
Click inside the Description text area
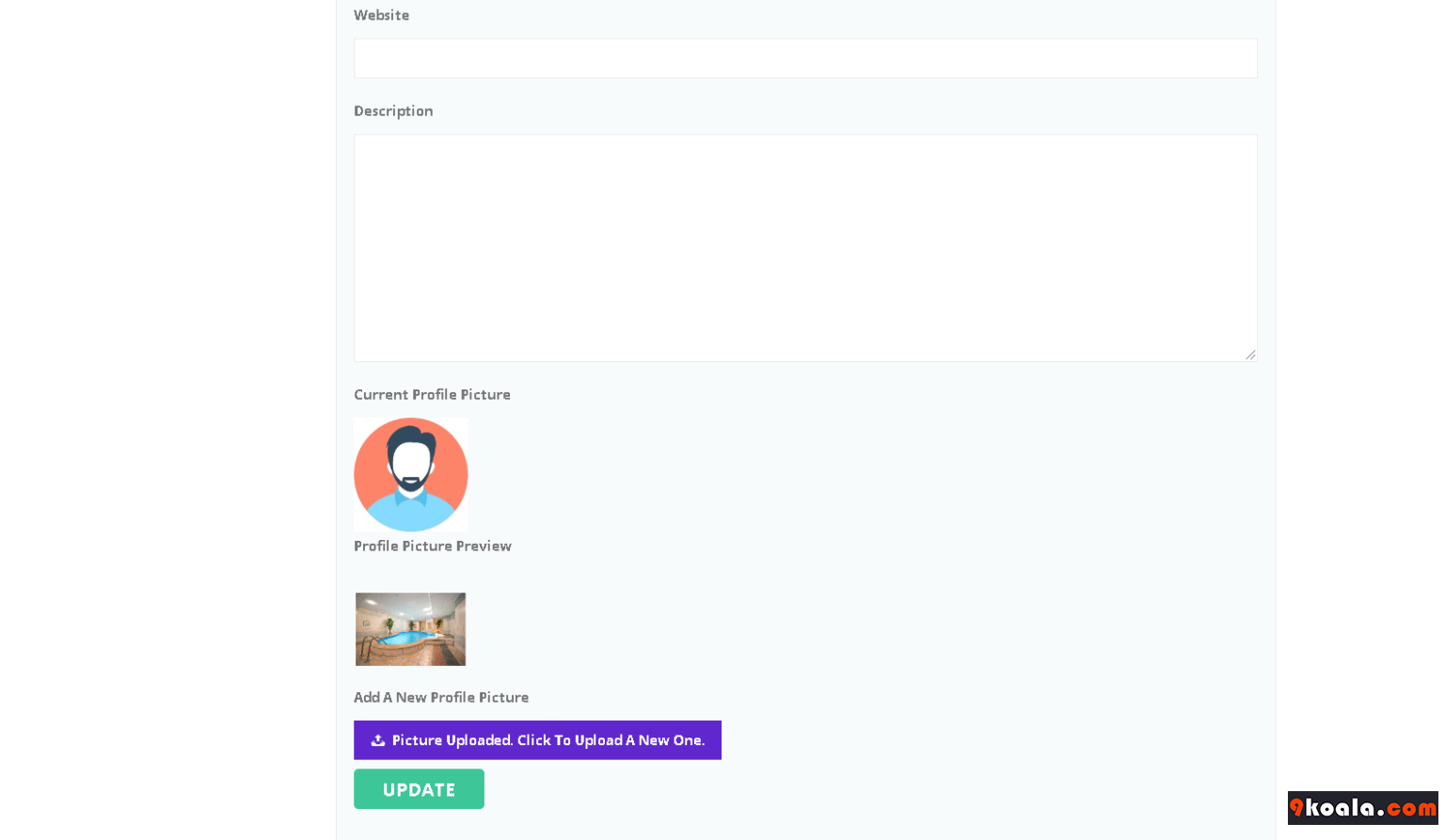(805, 247)
